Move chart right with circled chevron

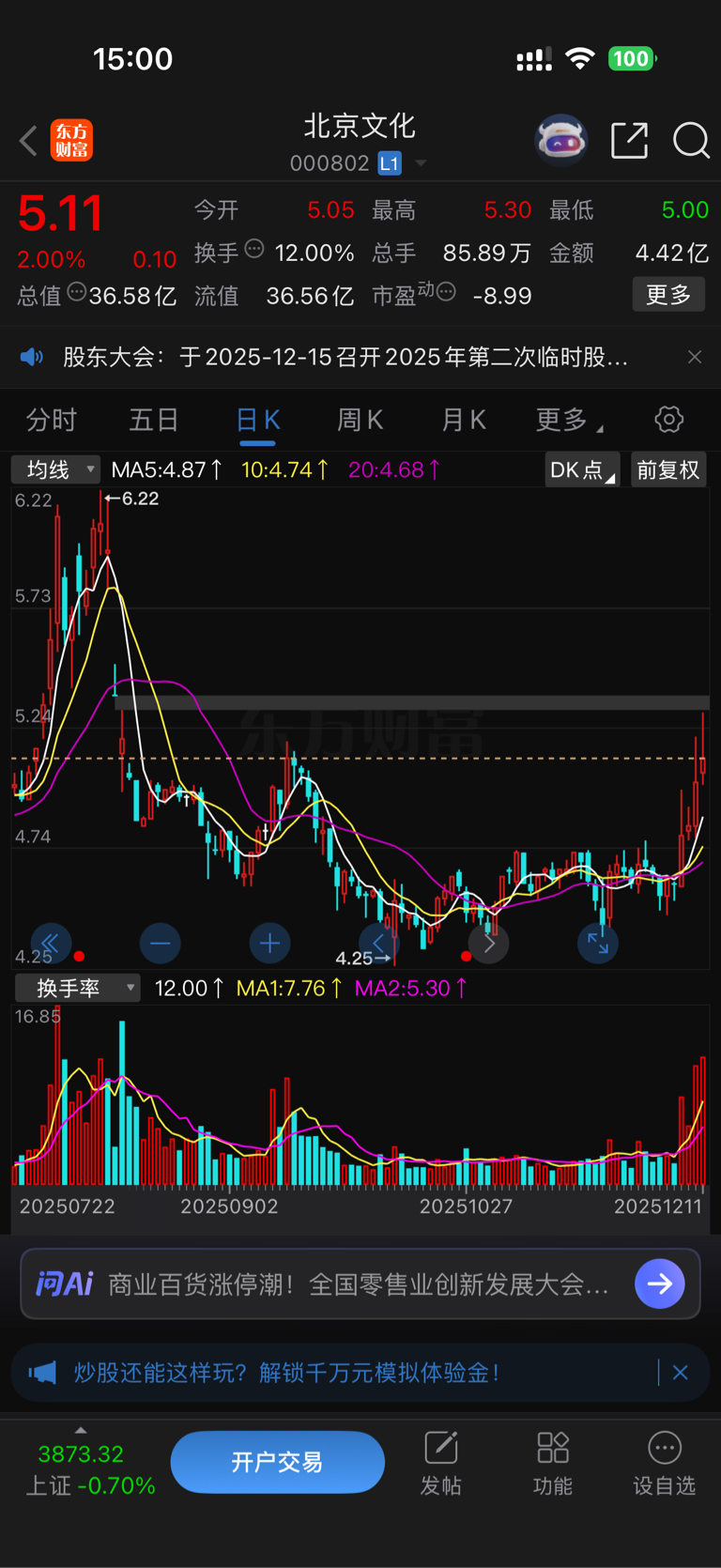click(x=489, y=944)
